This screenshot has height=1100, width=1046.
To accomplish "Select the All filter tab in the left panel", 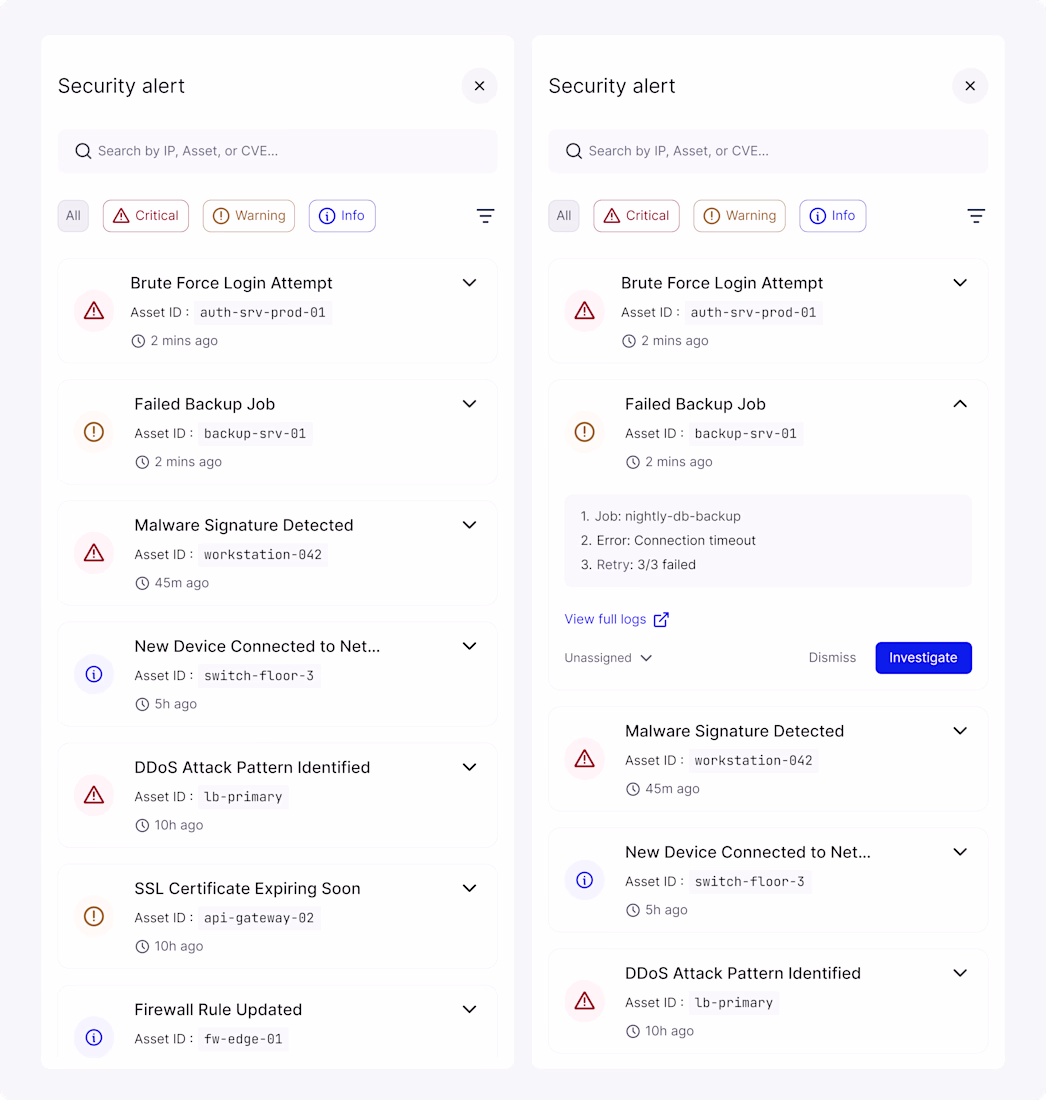I will pyautogui.click(x=73, y=215).
